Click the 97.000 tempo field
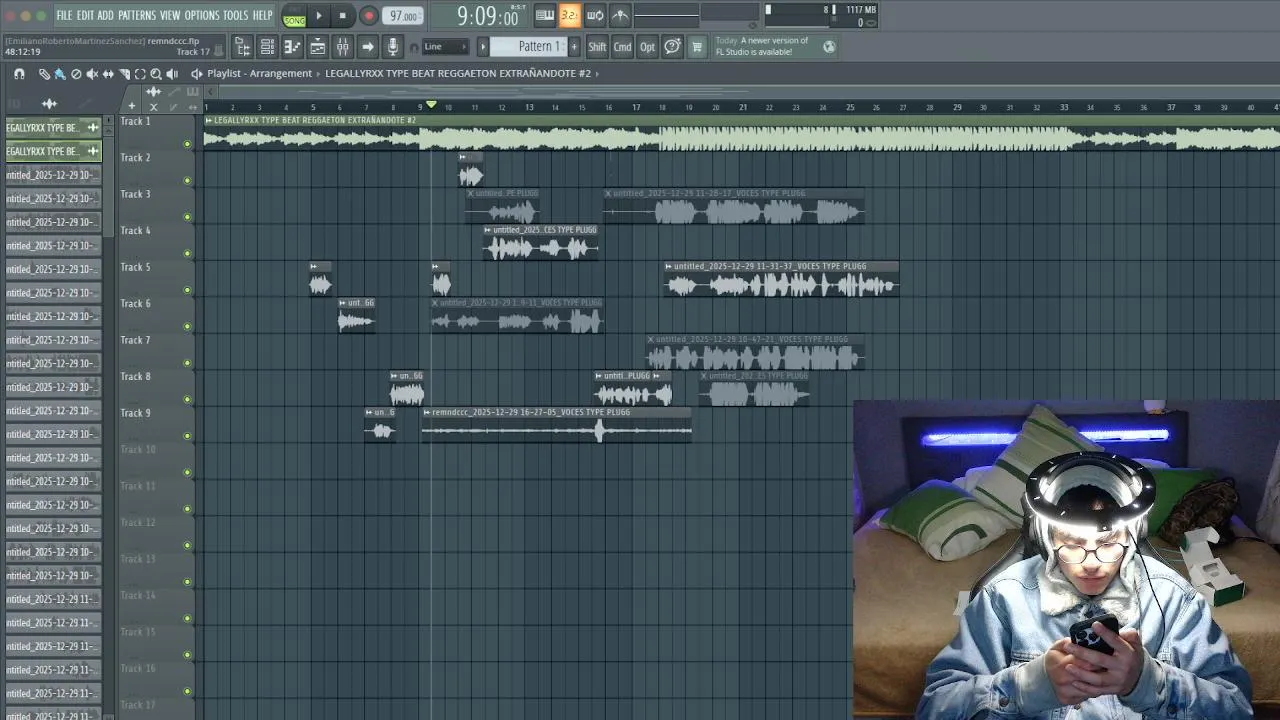This screenshot has width=1280, height=720. coord(404,16)
